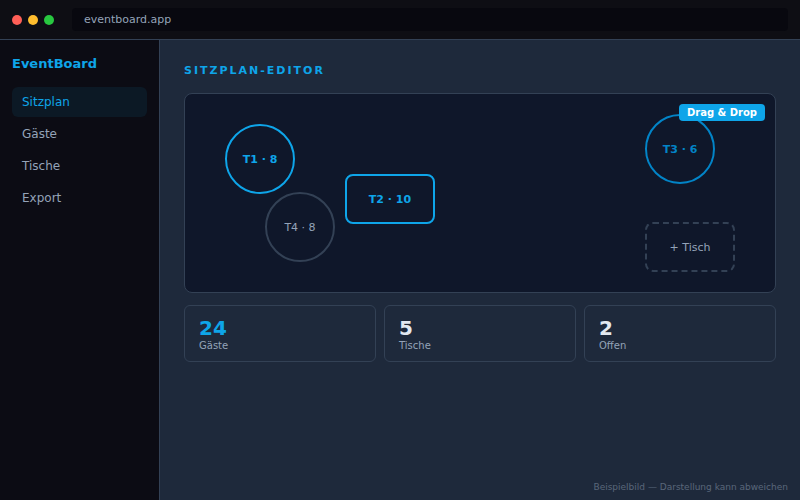This screenshot has width=800, height=500.
Task: Select rectangular table T2 · 10
Action: click(x=390, y=199)
